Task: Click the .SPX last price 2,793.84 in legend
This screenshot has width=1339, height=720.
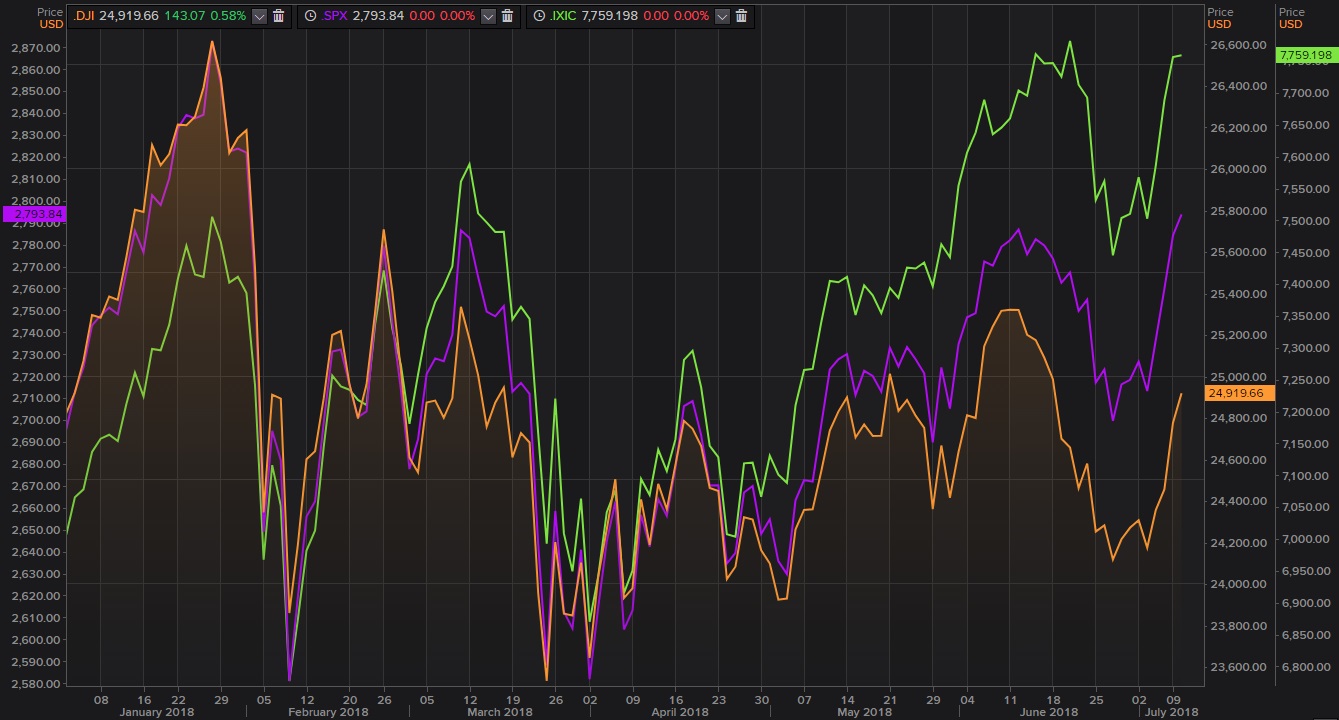Action: coord(380,16)
